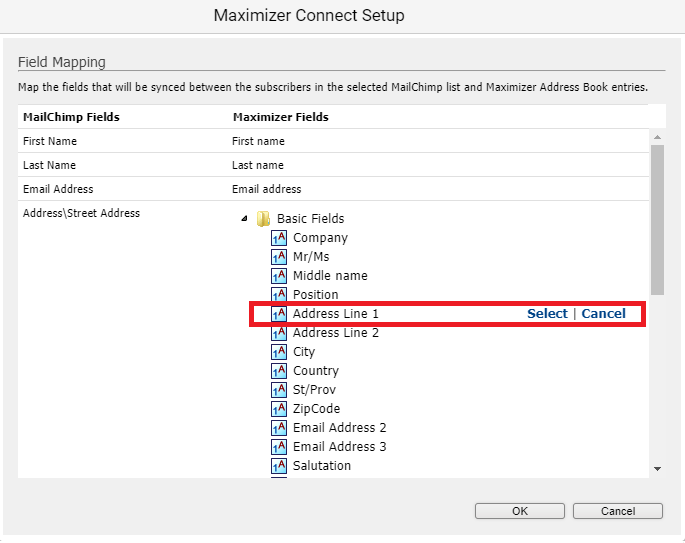Click the Email Address MailChimp cell

tap(58, 189)
